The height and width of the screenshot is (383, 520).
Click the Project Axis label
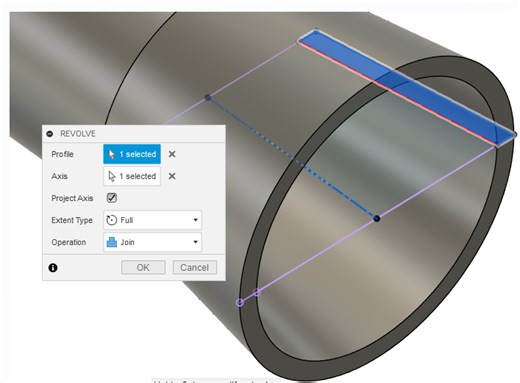click(72, 198)
